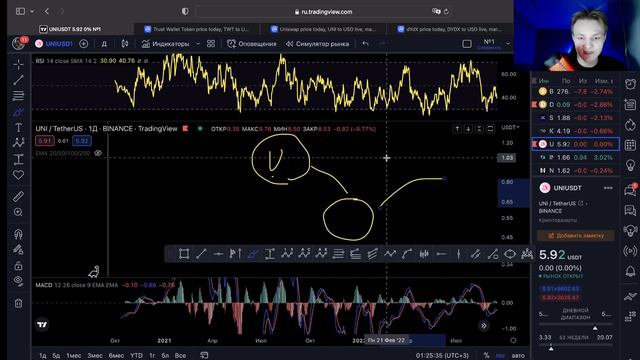This screenshot has height=360, width=640.
Task: Open the Д timeframe interval selector
Action: tap(104, 44)
